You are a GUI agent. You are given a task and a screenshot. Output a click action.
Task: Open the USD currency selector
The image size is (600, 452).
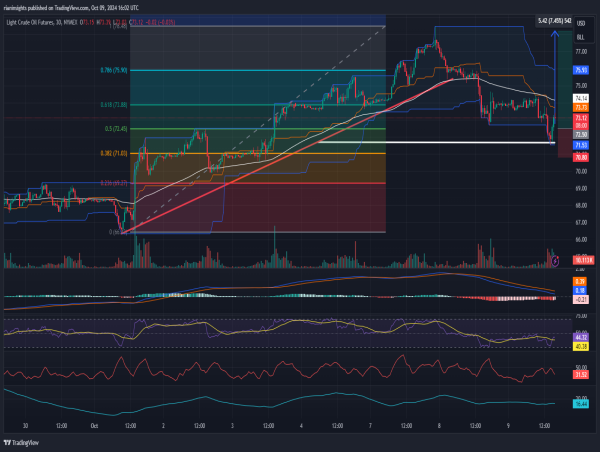581,24
